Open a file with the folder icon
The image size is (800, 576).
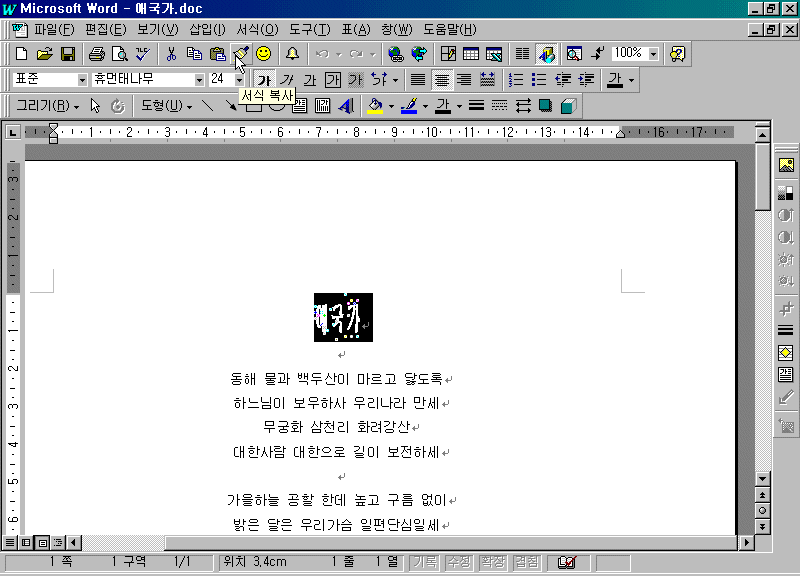click(x=44, y=54)
